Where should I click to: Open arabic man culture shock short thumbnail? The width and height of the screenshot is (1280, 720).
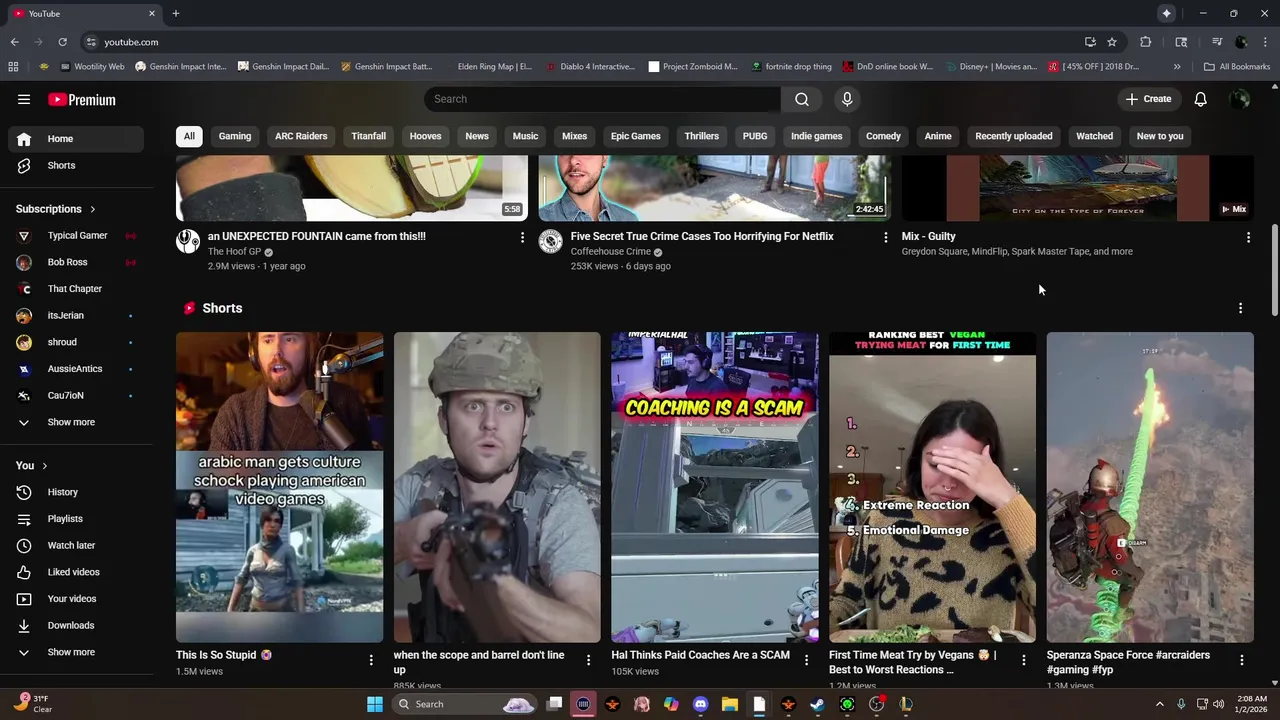pos(279,487)
